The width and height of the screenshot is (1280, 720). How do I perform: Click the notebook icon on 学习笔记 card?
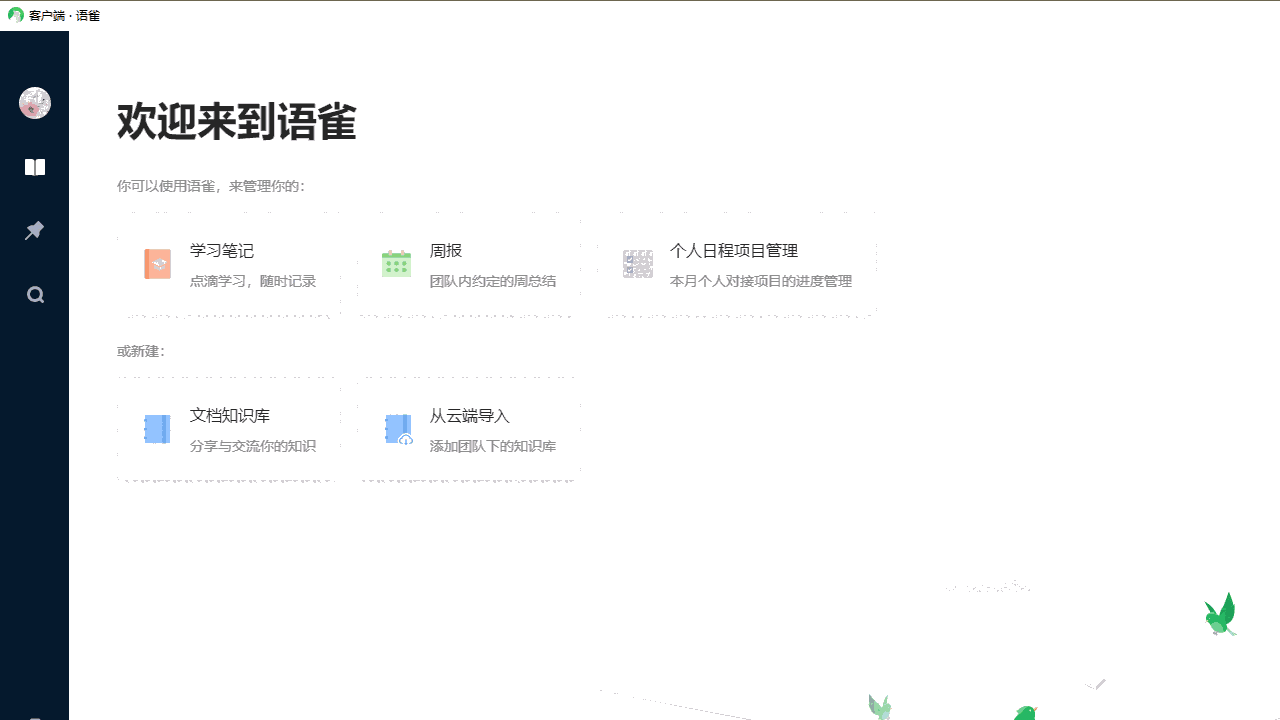click(157, 263)
